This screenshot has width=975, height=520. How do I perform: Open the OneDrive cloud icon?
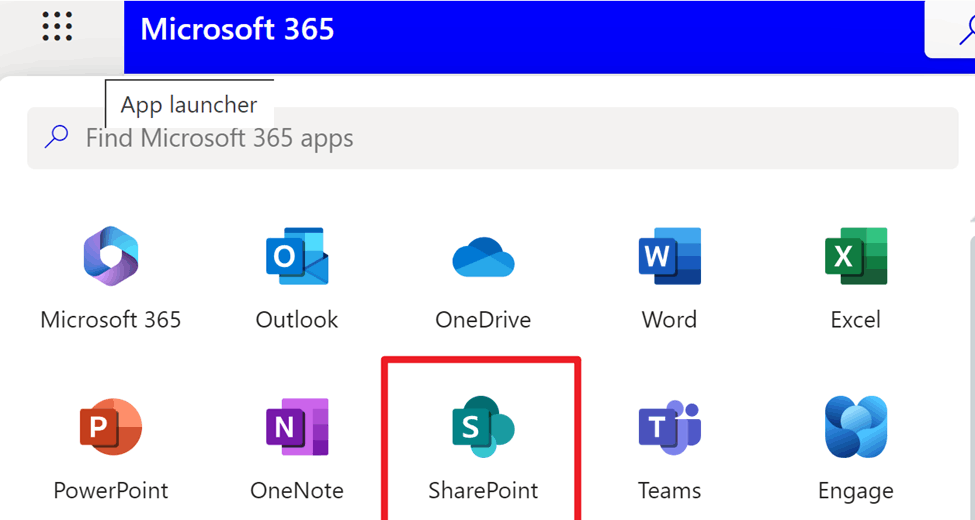tap(483, 257)
